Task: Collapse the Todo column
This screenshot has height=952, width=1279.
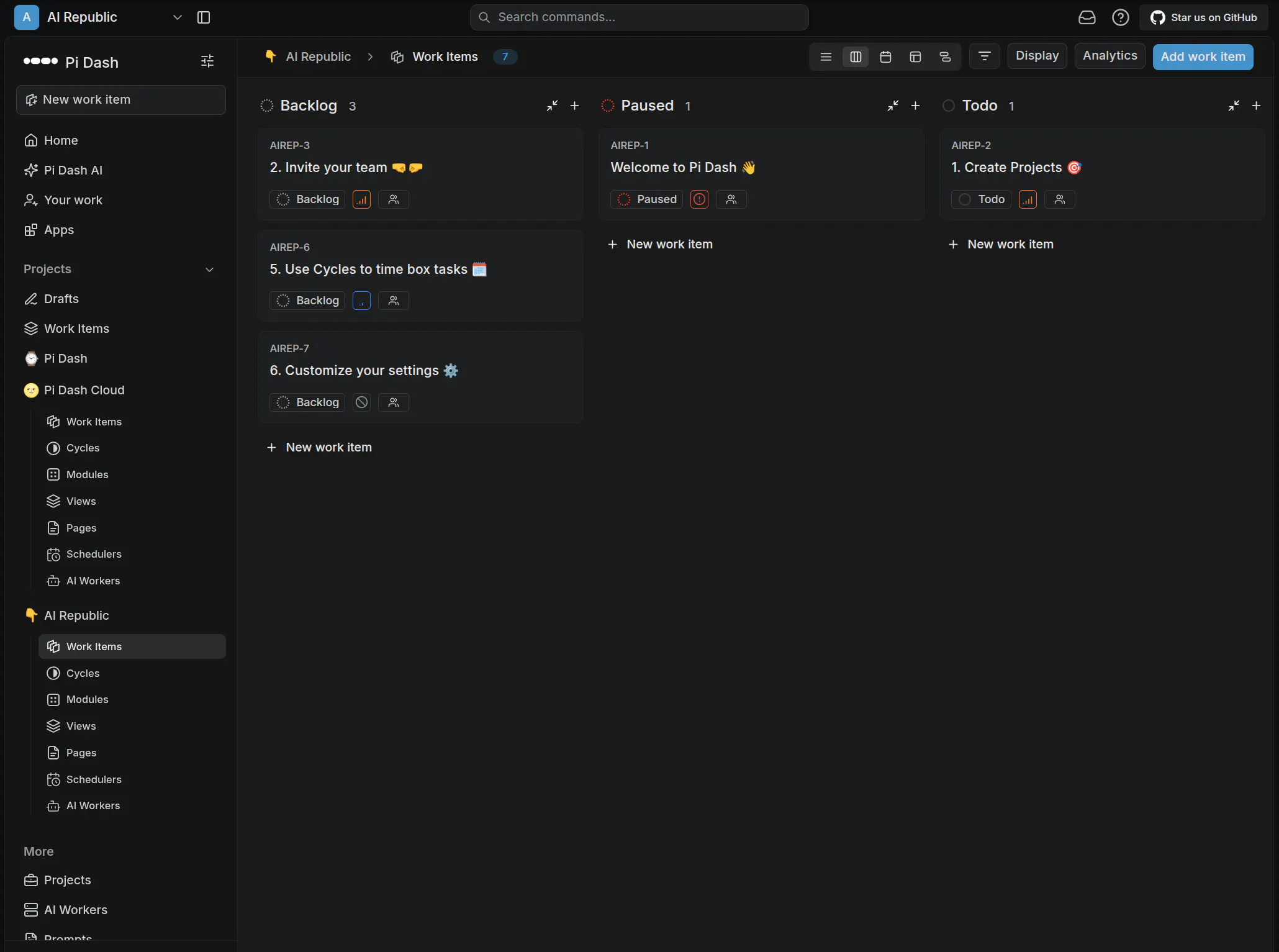Action: pyautogui.click(x=1234, y=106)
